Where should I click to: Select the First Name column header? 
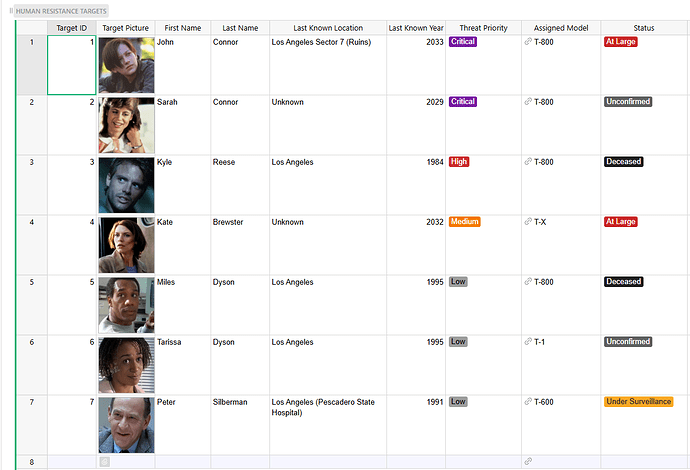[x=183, y=28]
